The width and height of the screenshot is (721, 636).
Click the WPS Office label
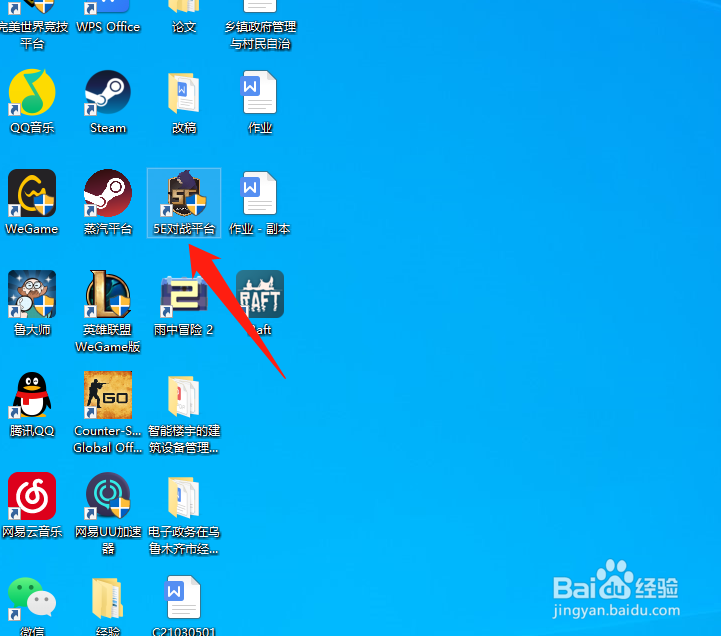(108, 27)
